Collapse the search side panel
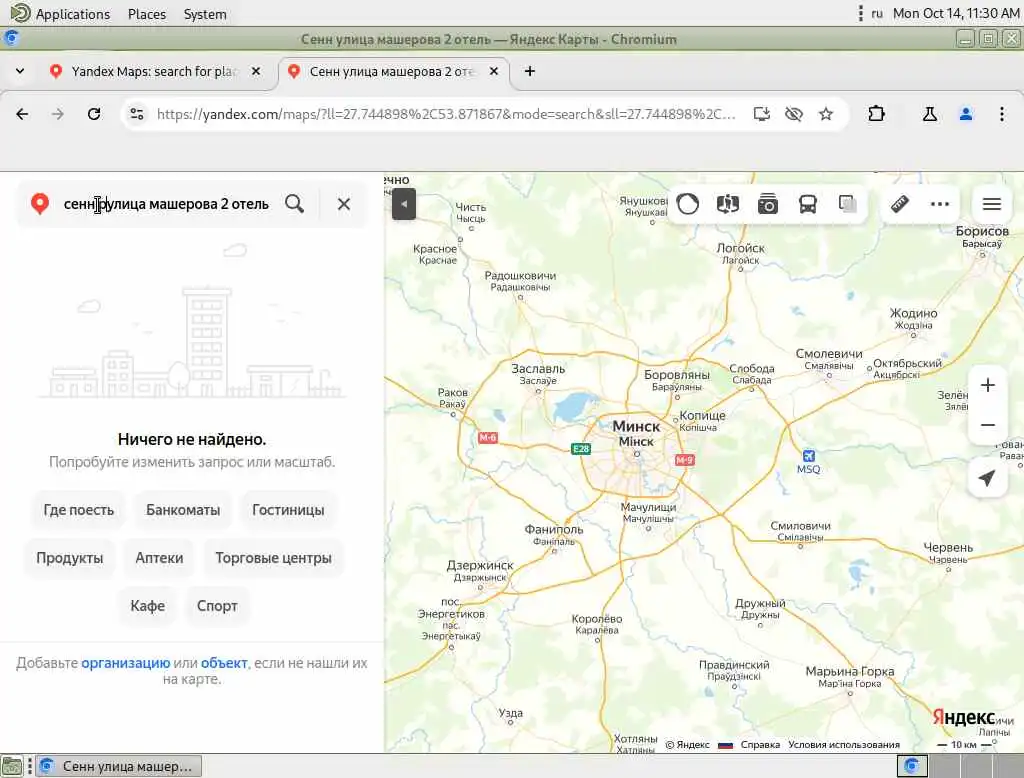Image resolution: width=1024 pixels, height=778 pixels. (404, 204)
